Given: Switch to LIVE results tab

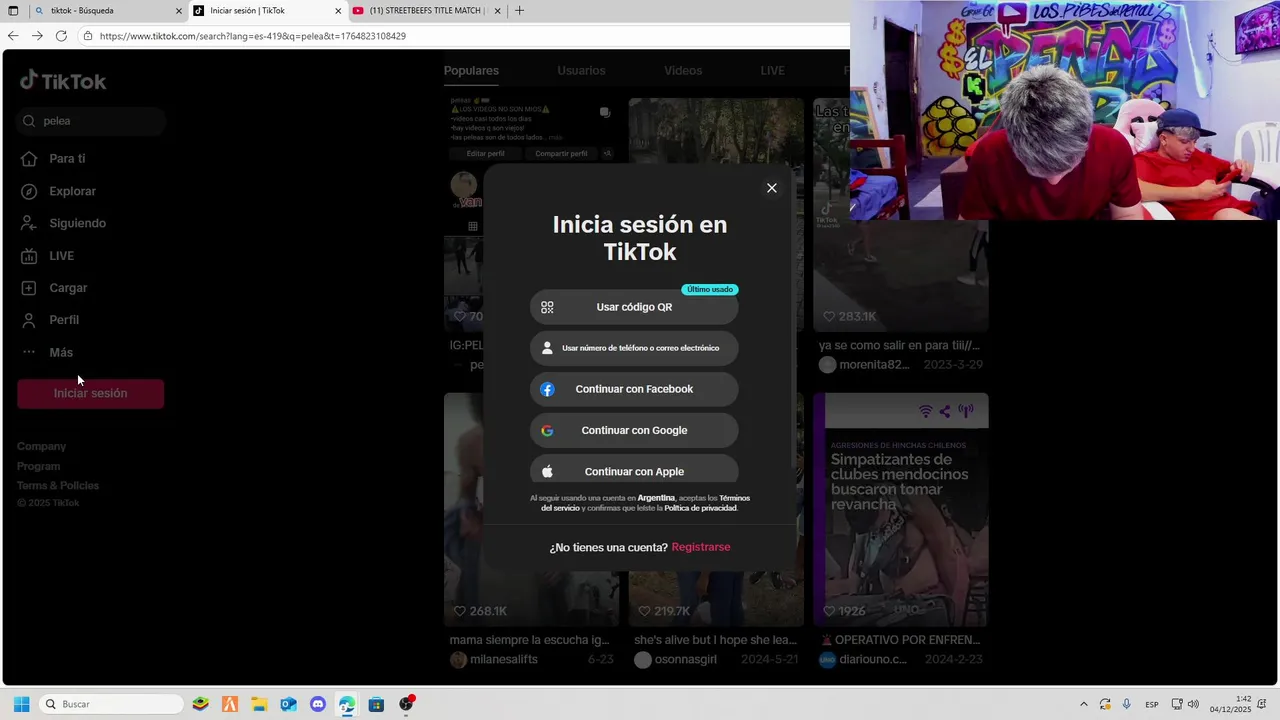Looking at the screenshot, I should tap(772, 71).
